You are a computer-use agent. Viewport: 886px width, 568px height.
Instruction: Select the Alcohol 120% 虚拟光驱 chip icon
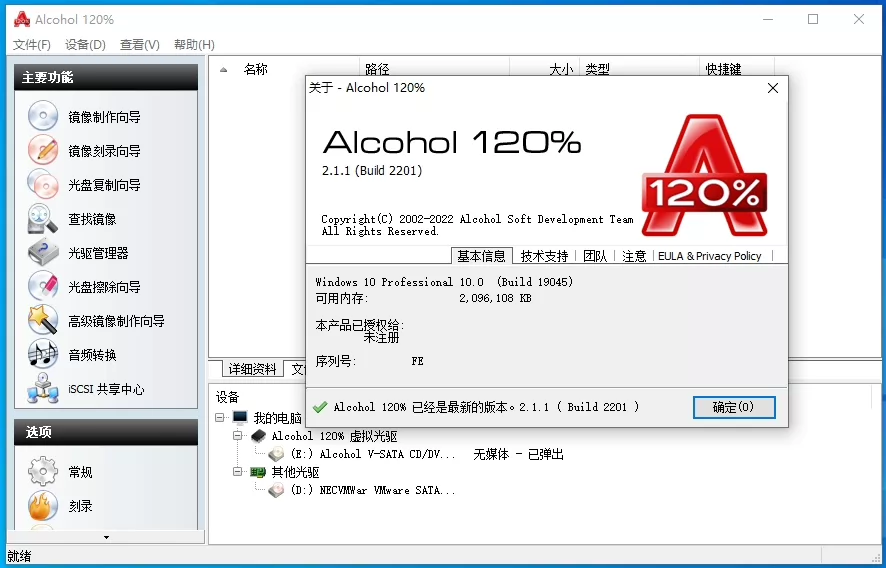pos(258,436)
